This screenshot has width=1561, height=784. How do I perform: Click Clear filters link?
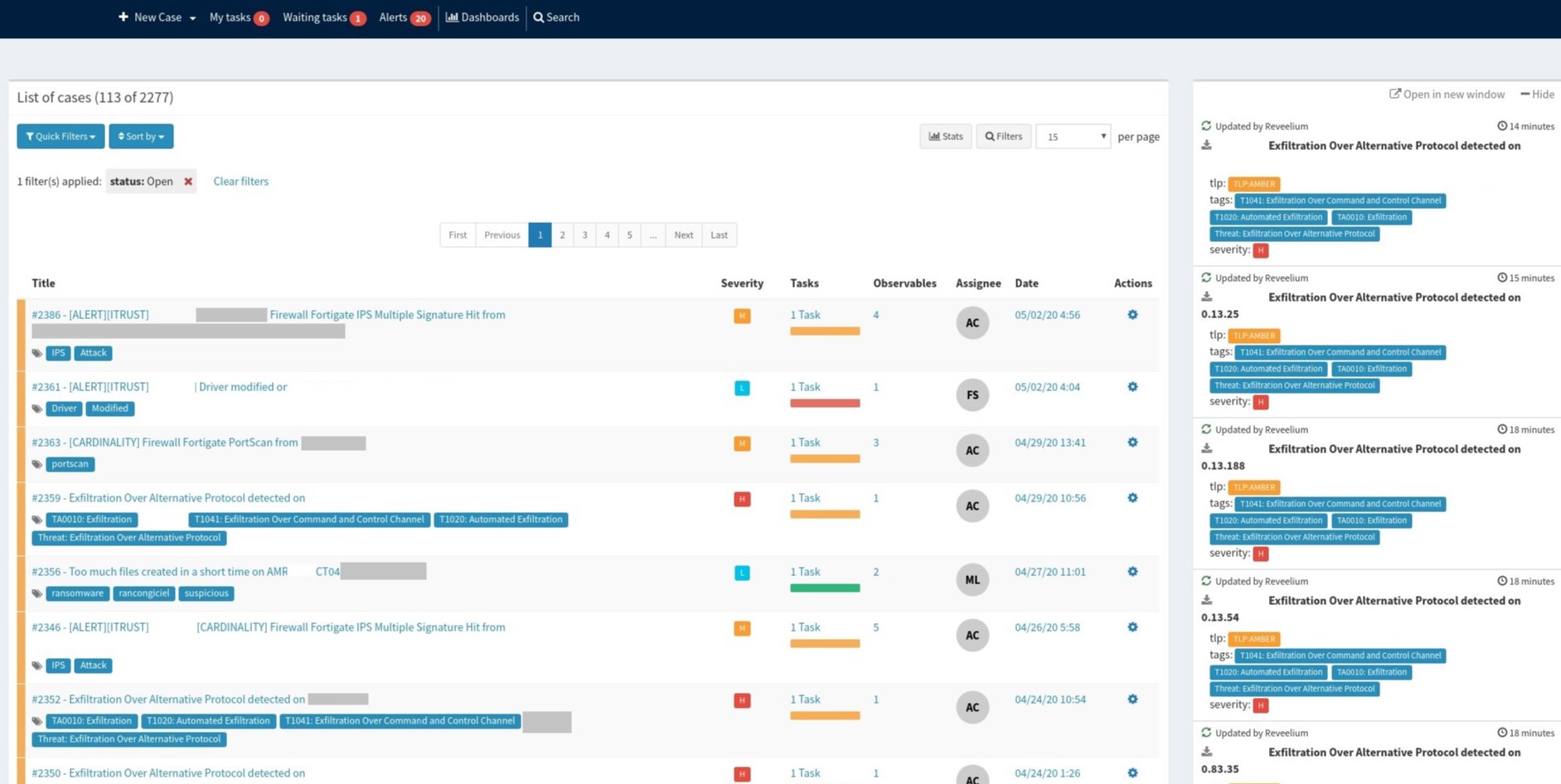click(x=240, y=181)
